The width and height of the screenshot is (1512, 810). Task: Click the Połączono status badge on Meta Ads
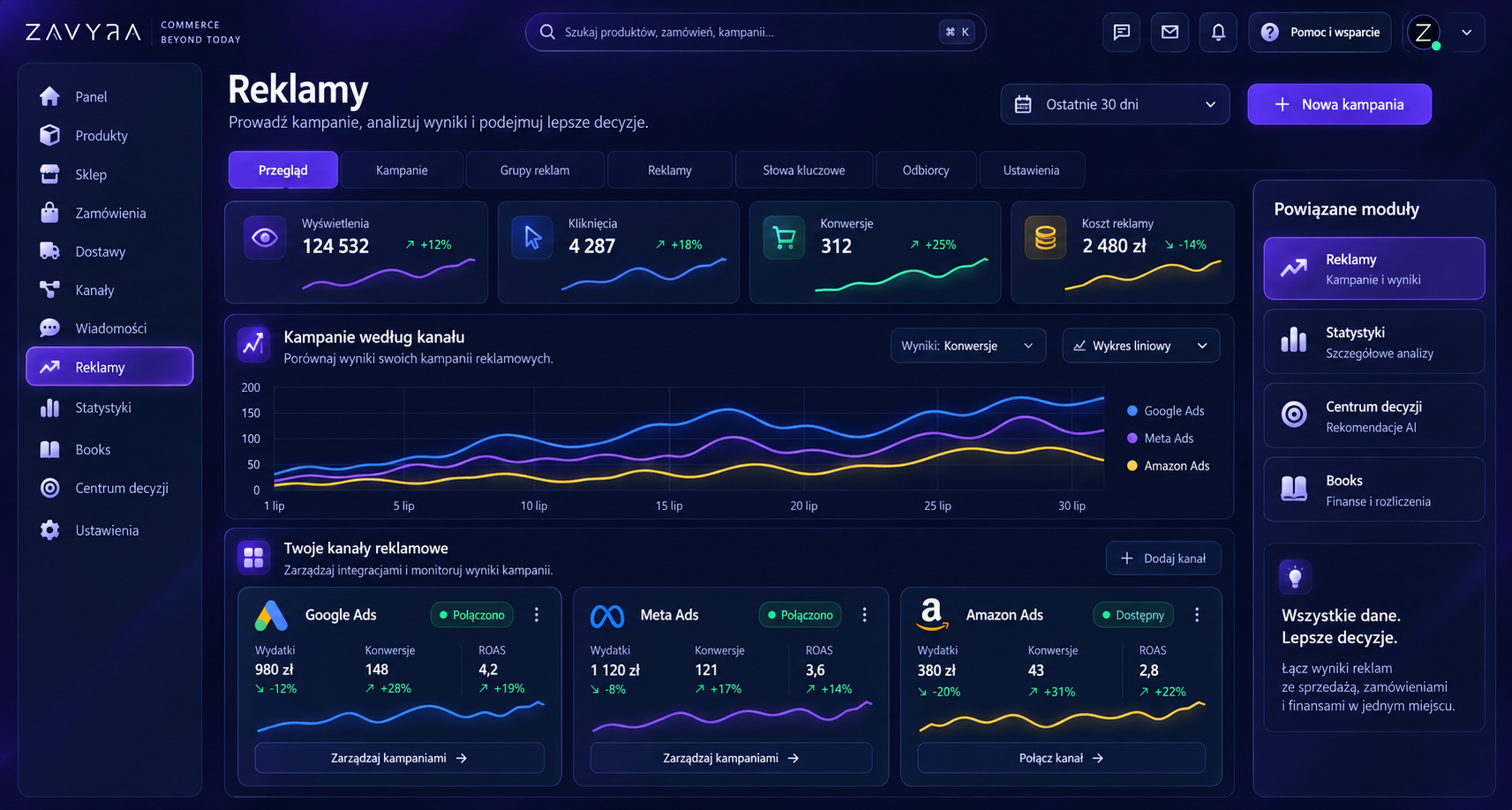point(800,615)
